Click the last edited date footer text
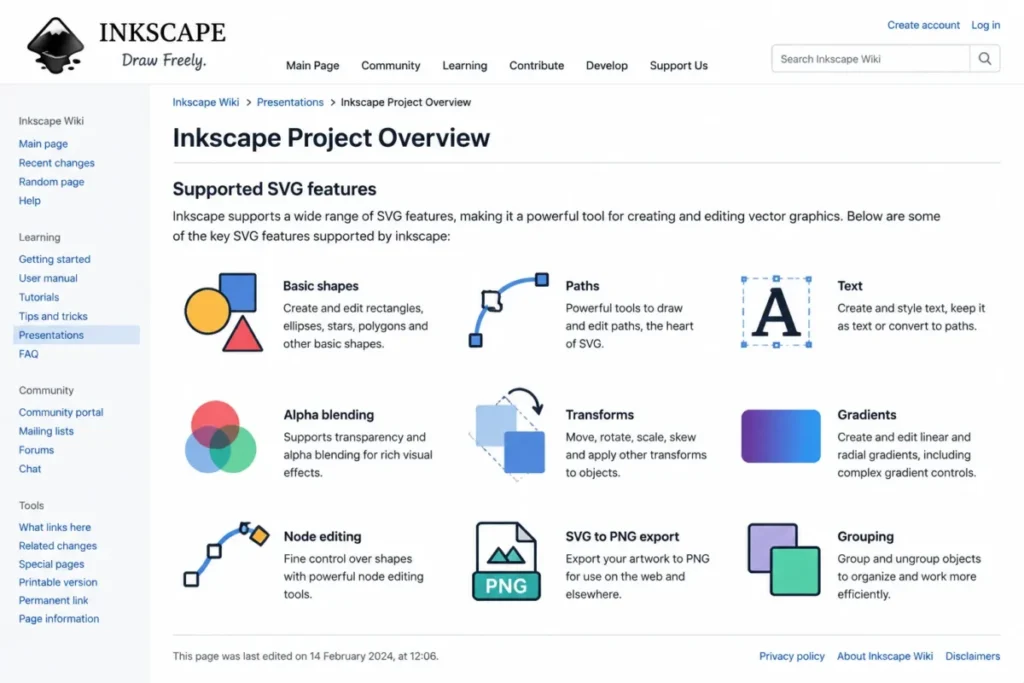 pyautogui.click(x=306, y=656)
